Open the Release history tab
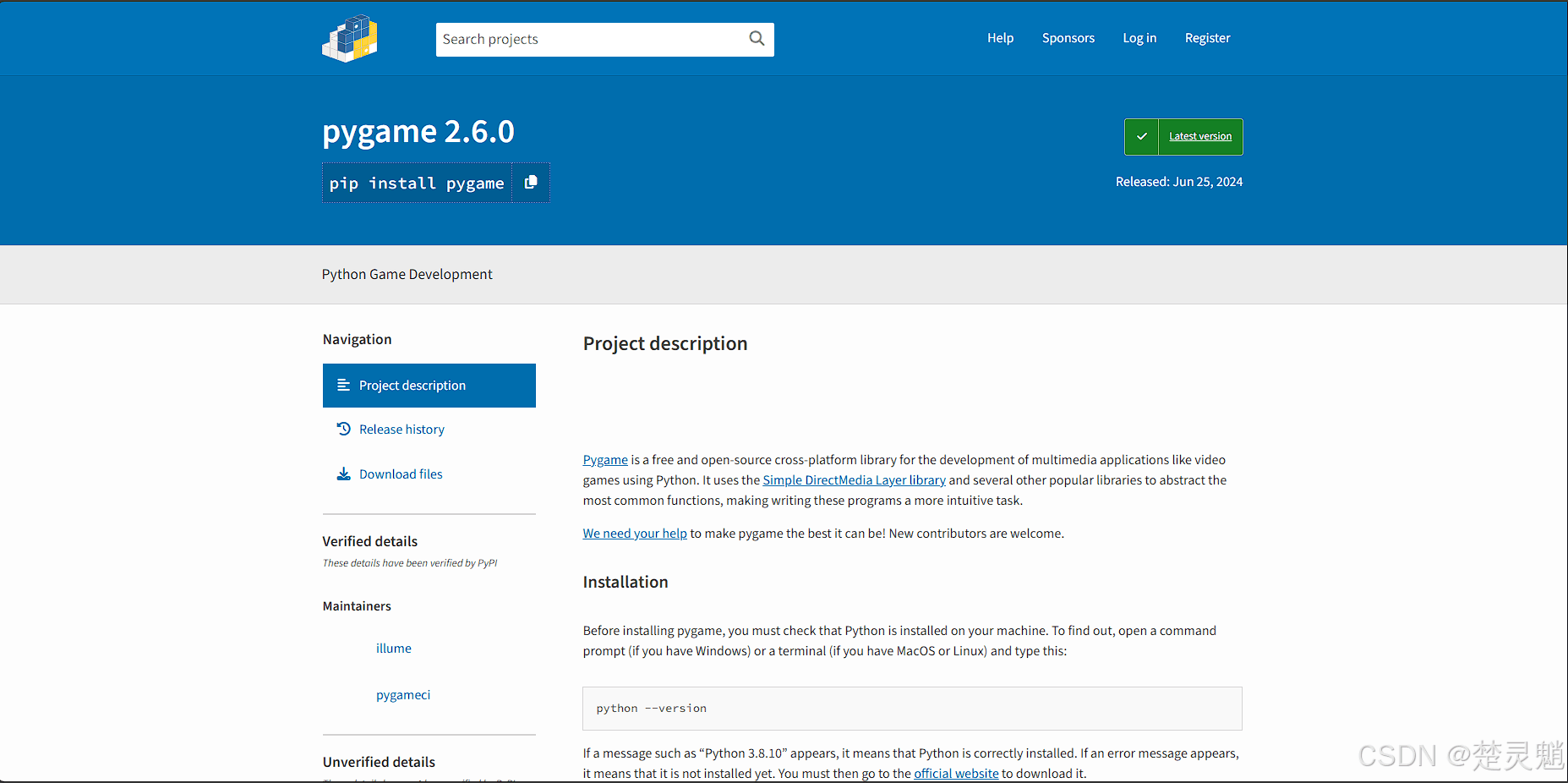1568x783 pixels. pyautogui.click(x=402, y=430)
